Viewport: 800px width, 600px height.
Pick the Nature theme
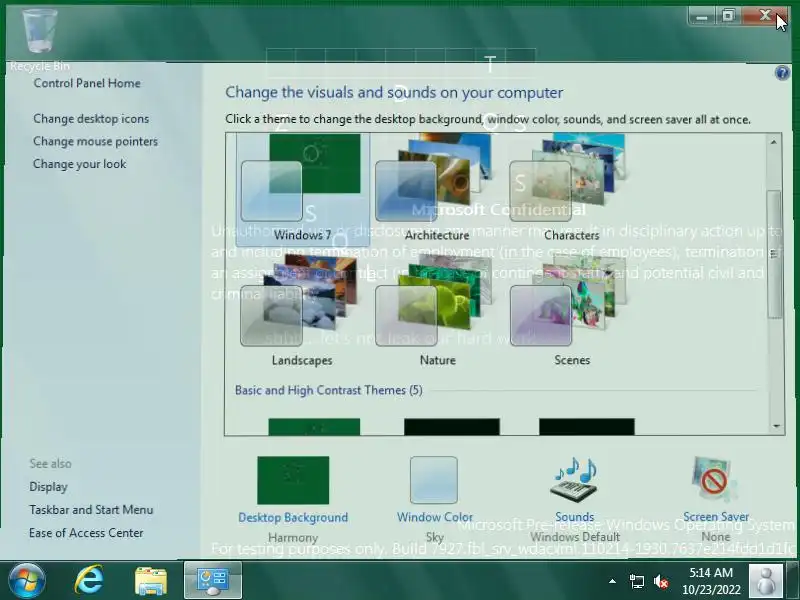[x=437, y=311]
